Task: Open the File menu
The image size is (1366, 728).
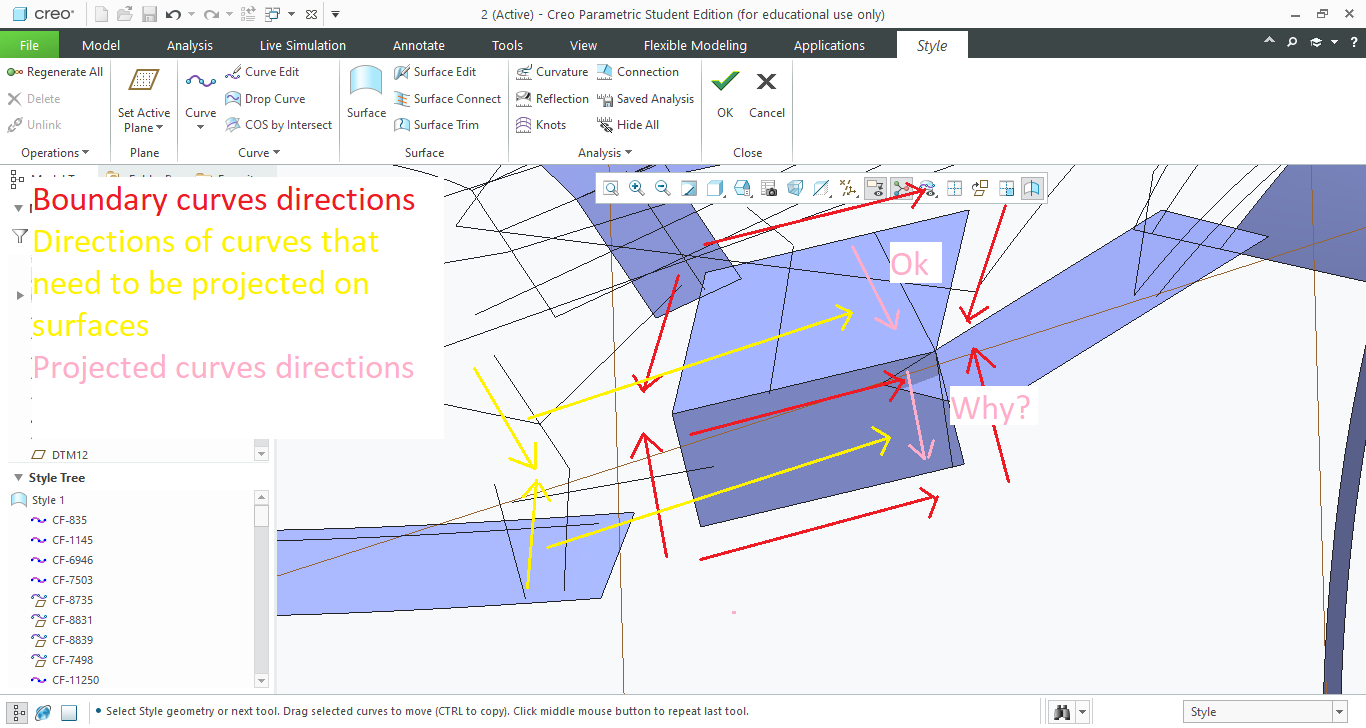Action: click(30, 44)
